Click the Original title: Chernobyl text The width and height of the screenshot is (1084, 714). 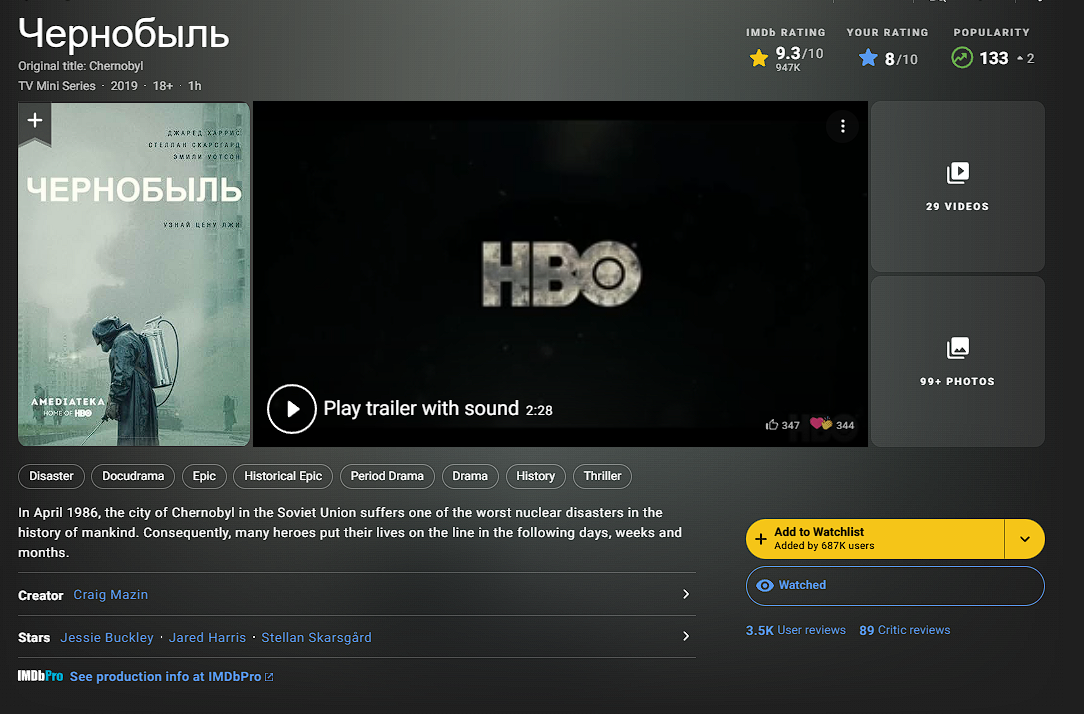(80, 66)
